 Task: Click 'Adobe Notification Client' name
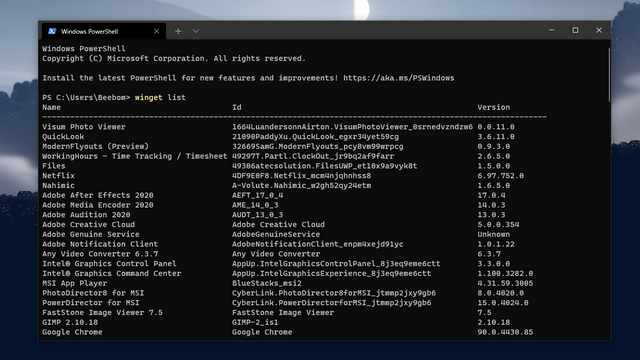coord(100,244)
